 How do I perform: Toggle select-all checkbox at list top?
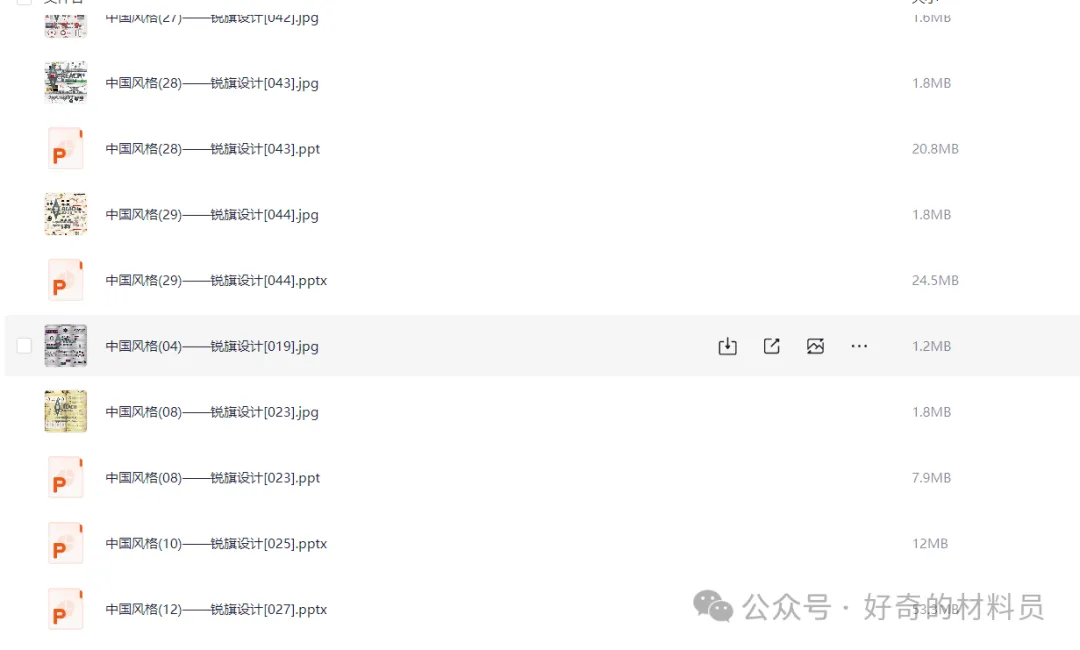[24, 1]
